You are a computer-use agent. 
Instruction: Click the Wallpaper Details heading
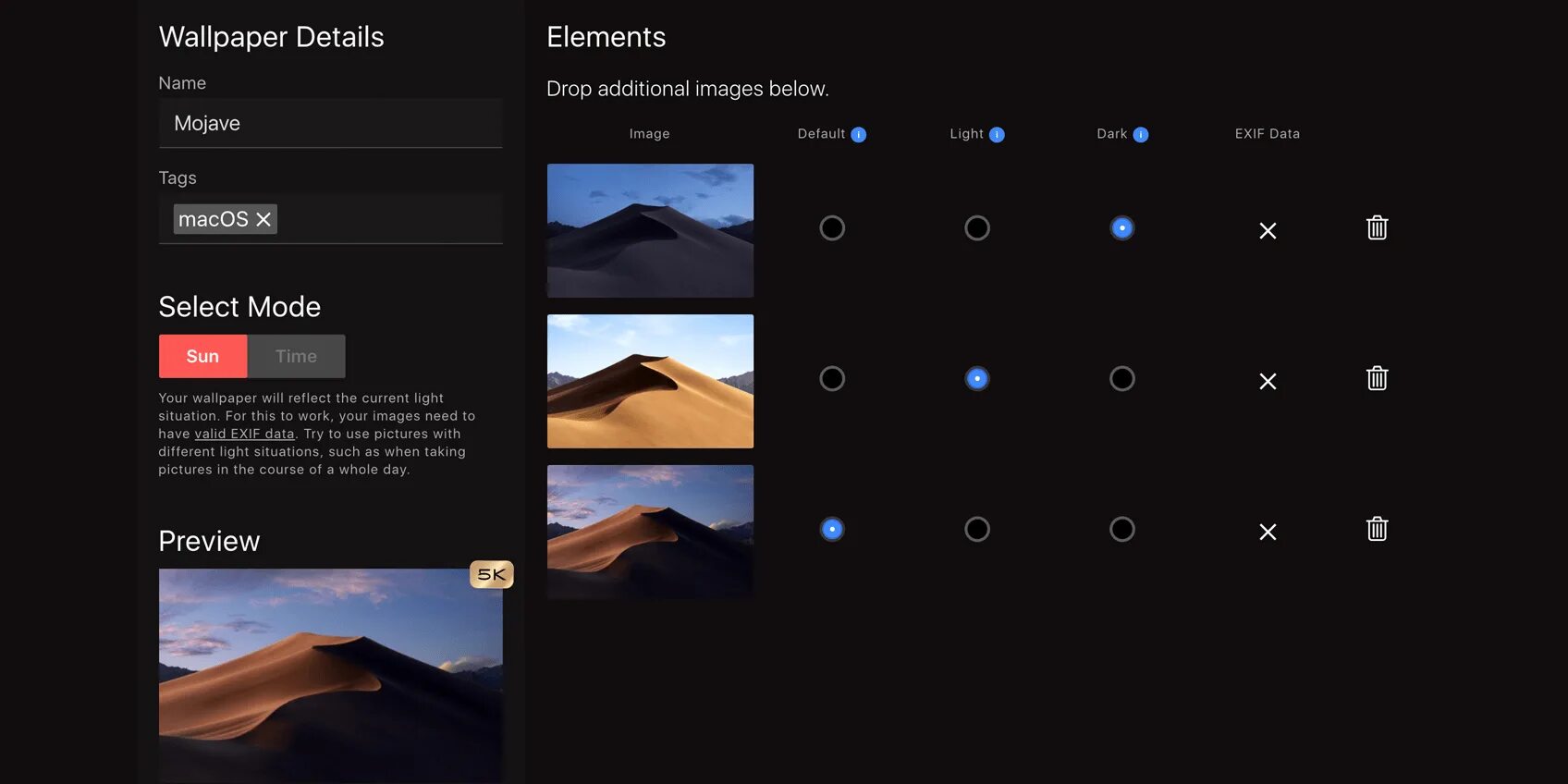click(271, 37)
